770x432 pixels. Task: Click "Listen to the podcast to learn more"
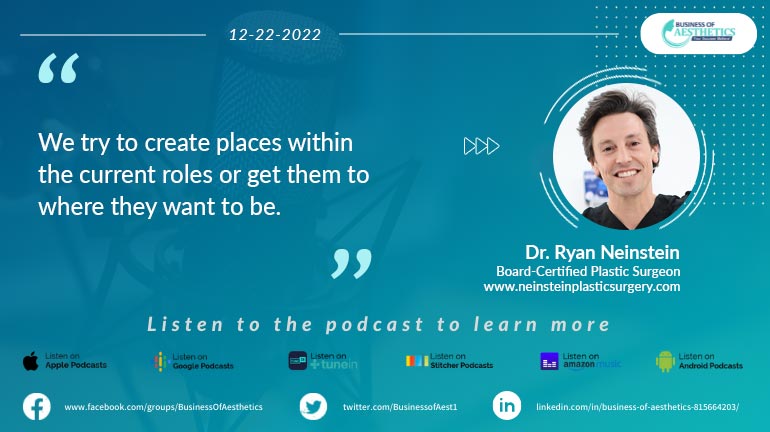click(378, 324)
